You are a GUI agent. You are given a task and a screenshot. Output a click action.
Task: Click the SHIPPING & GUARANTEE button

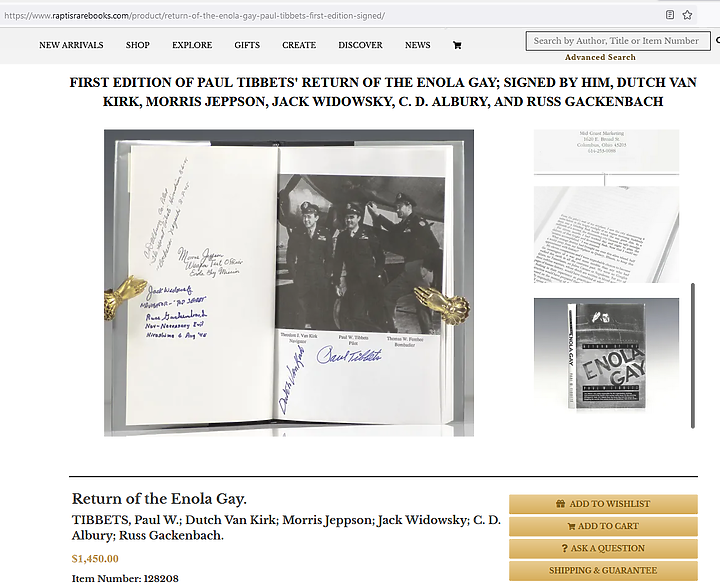point(603,570)
